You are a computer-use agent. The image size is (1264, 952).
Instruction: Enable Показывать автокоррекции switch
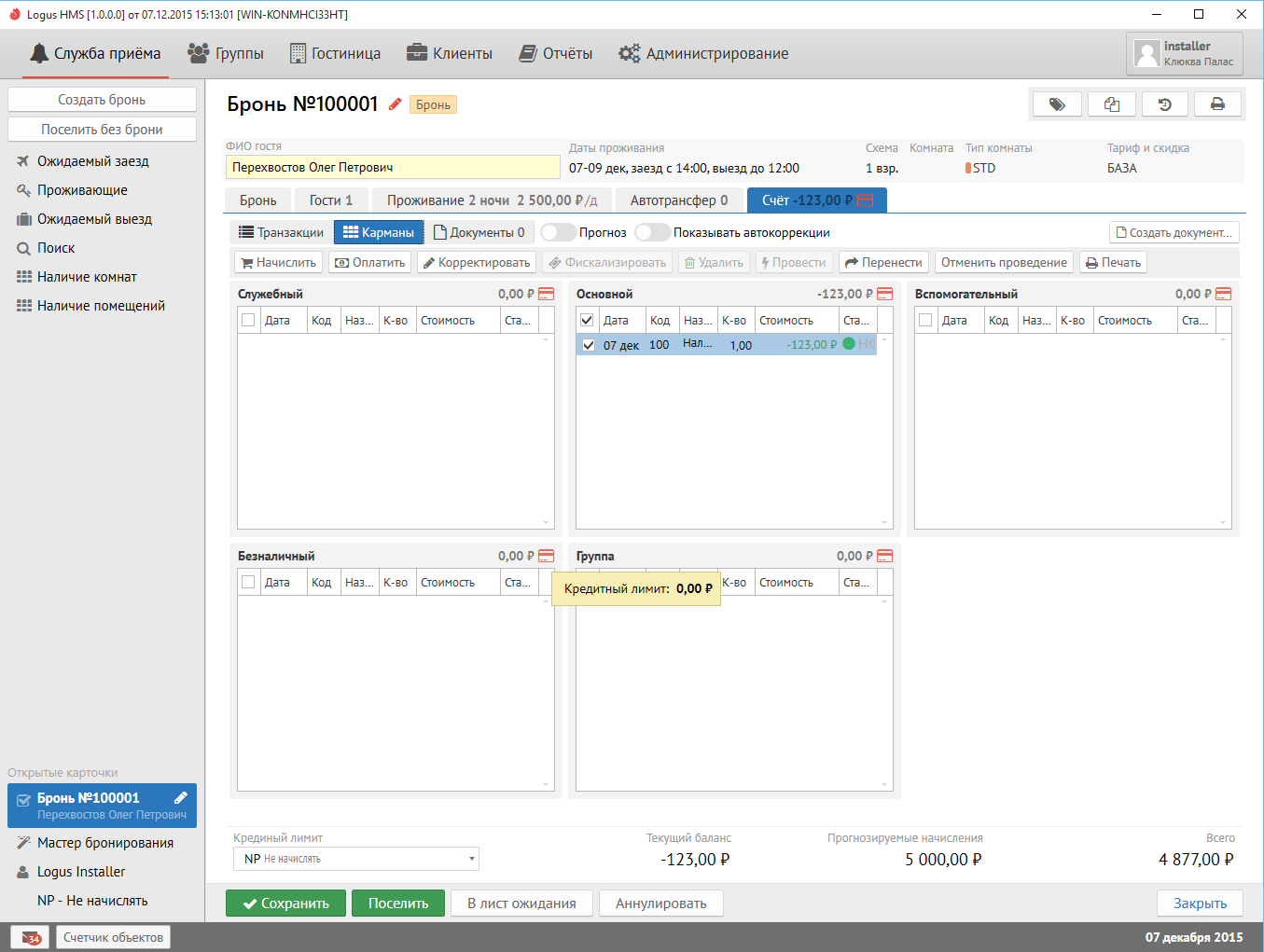click(x=652, y=232)
